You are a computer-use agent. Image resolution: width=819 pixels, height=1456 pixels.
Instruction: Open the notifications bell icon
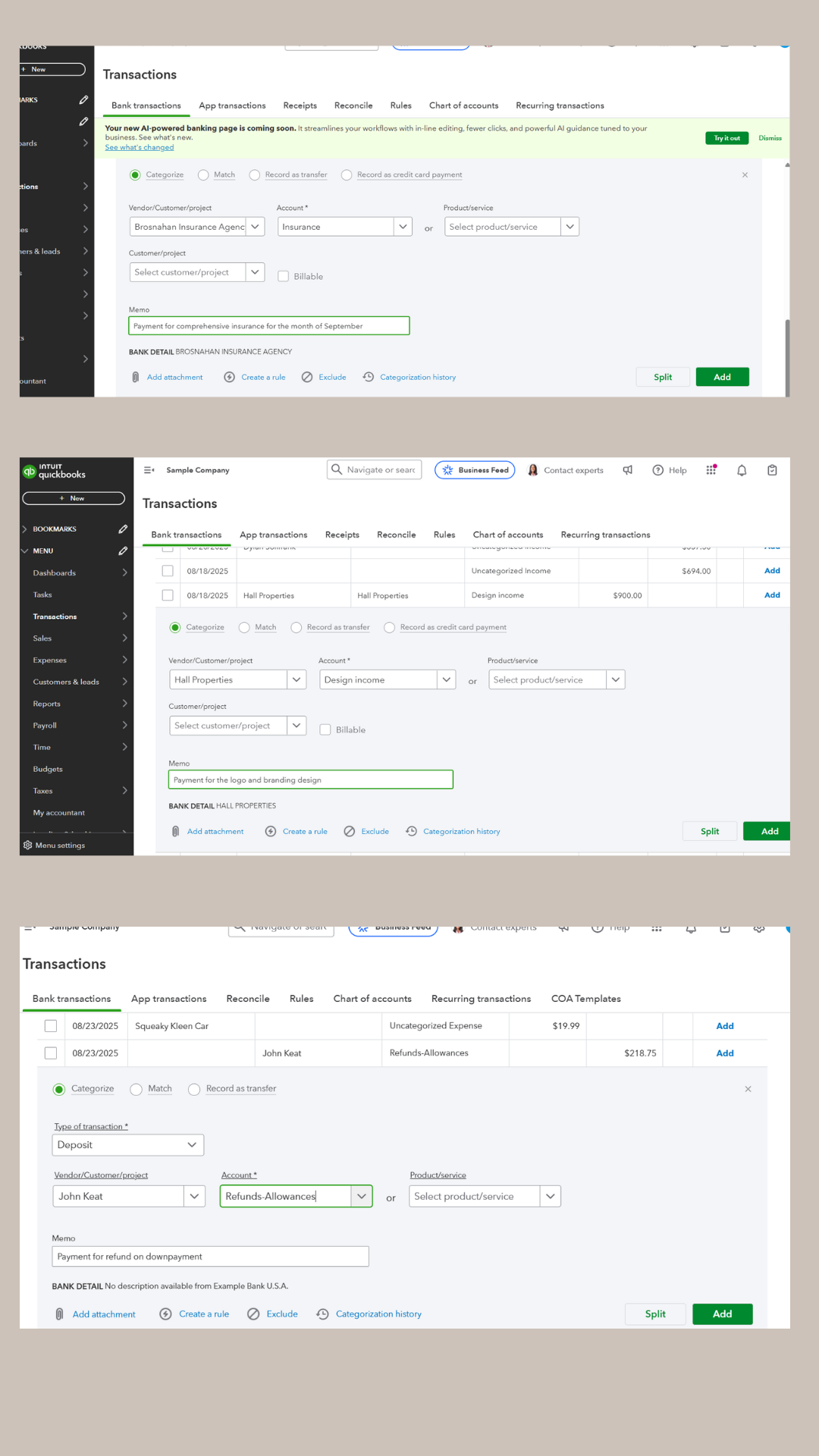tap(742, 470)
